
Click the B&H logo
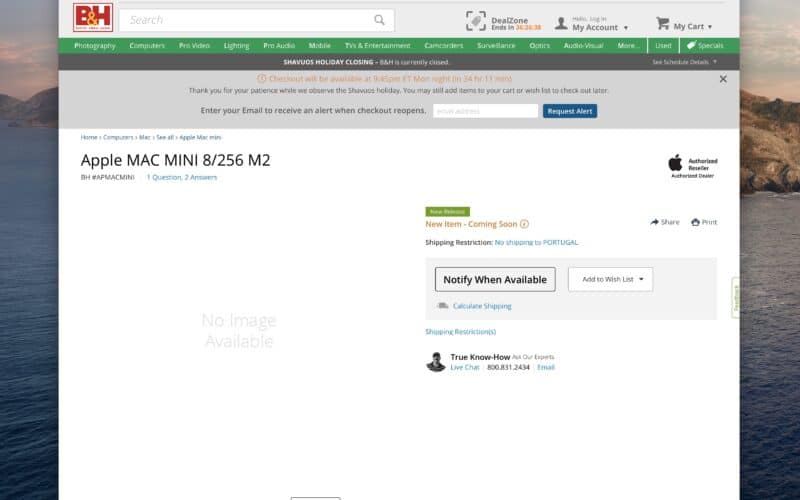pos(93,18)
